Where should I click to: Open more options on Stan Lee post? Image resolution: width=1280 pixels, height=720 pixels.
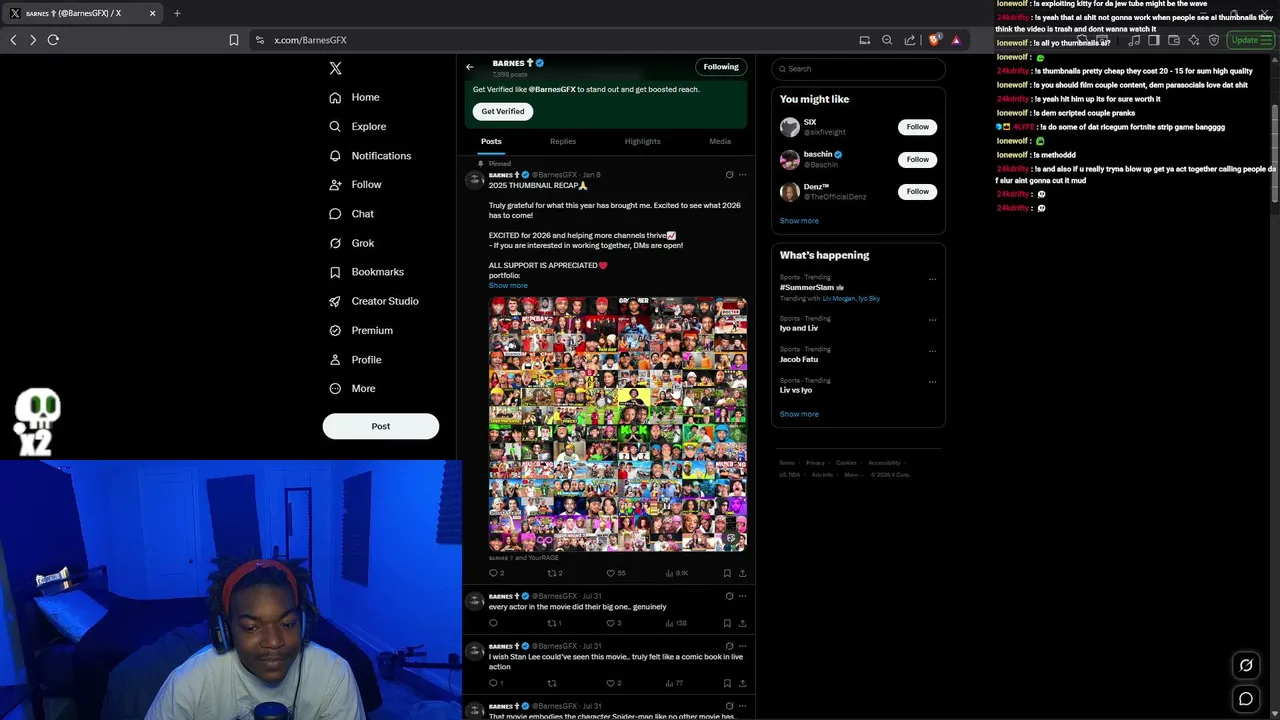742,646
